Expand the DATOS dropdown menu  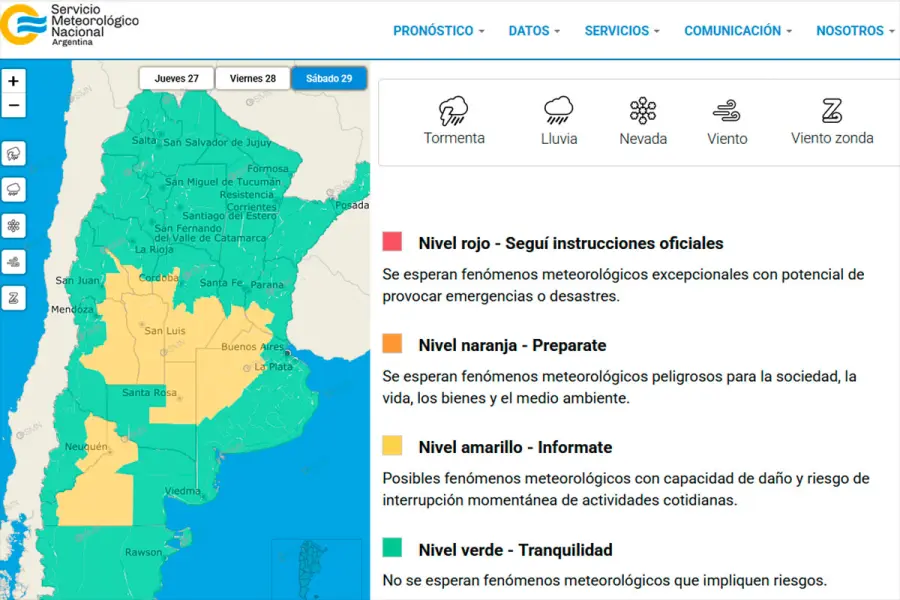(534, 31)
